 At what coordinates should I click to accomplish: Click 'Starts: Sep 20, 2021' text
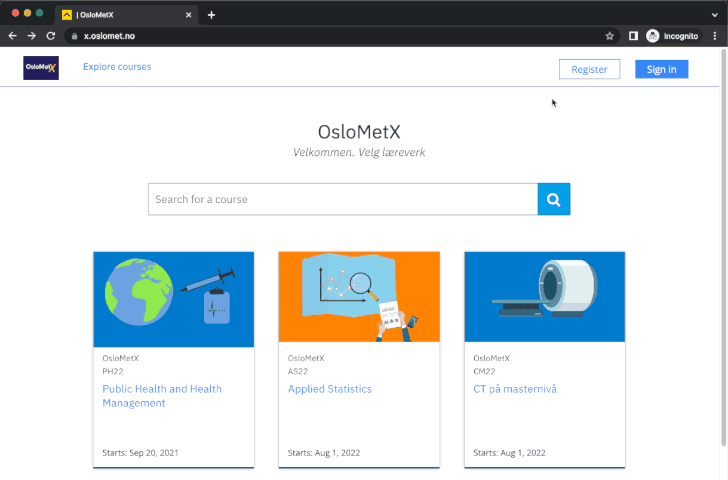[140, 453]
